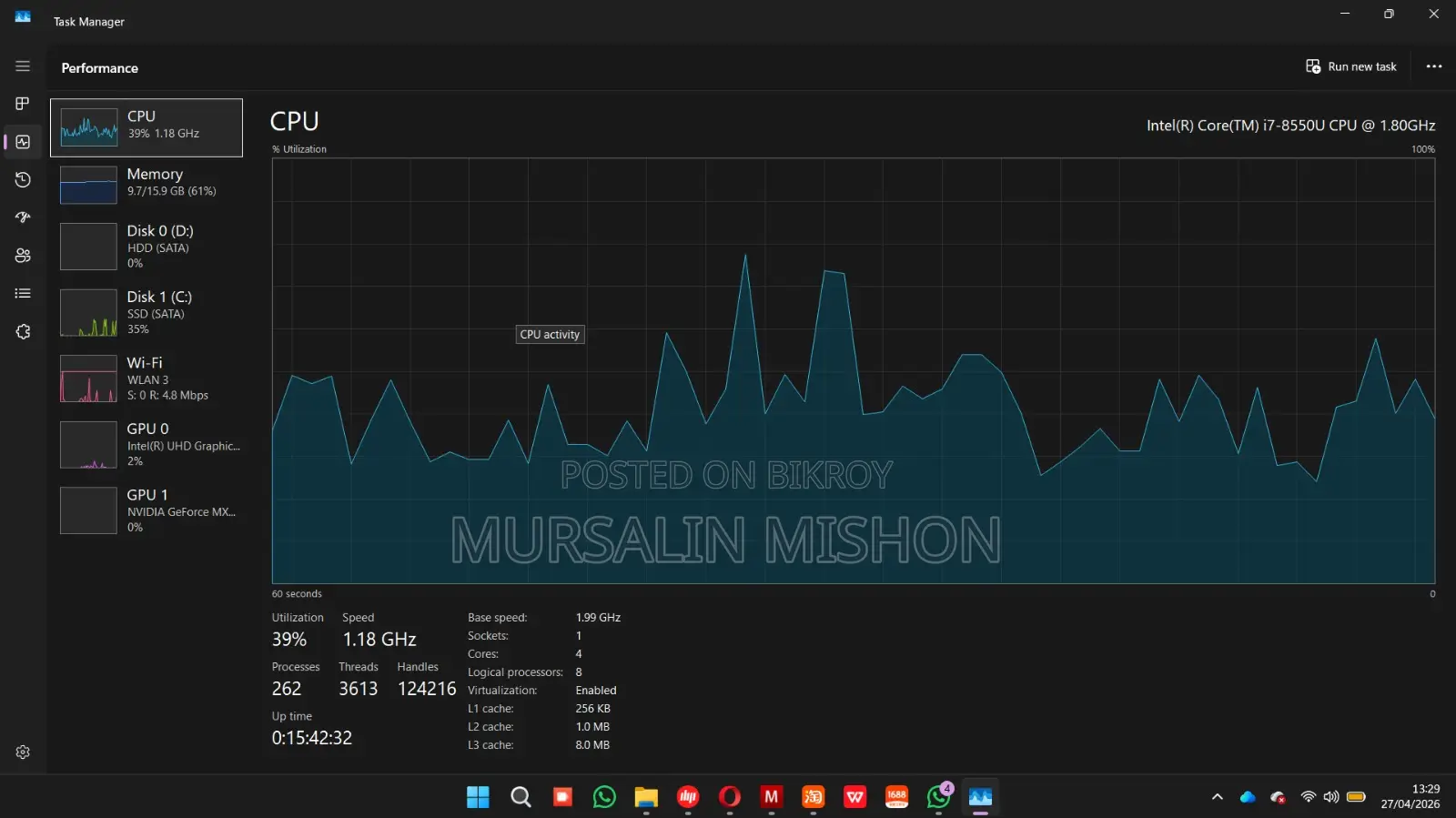The width and height of the screenshot is (1456, 818).
Task: Open the Details page icon
Action: (23, 293)
